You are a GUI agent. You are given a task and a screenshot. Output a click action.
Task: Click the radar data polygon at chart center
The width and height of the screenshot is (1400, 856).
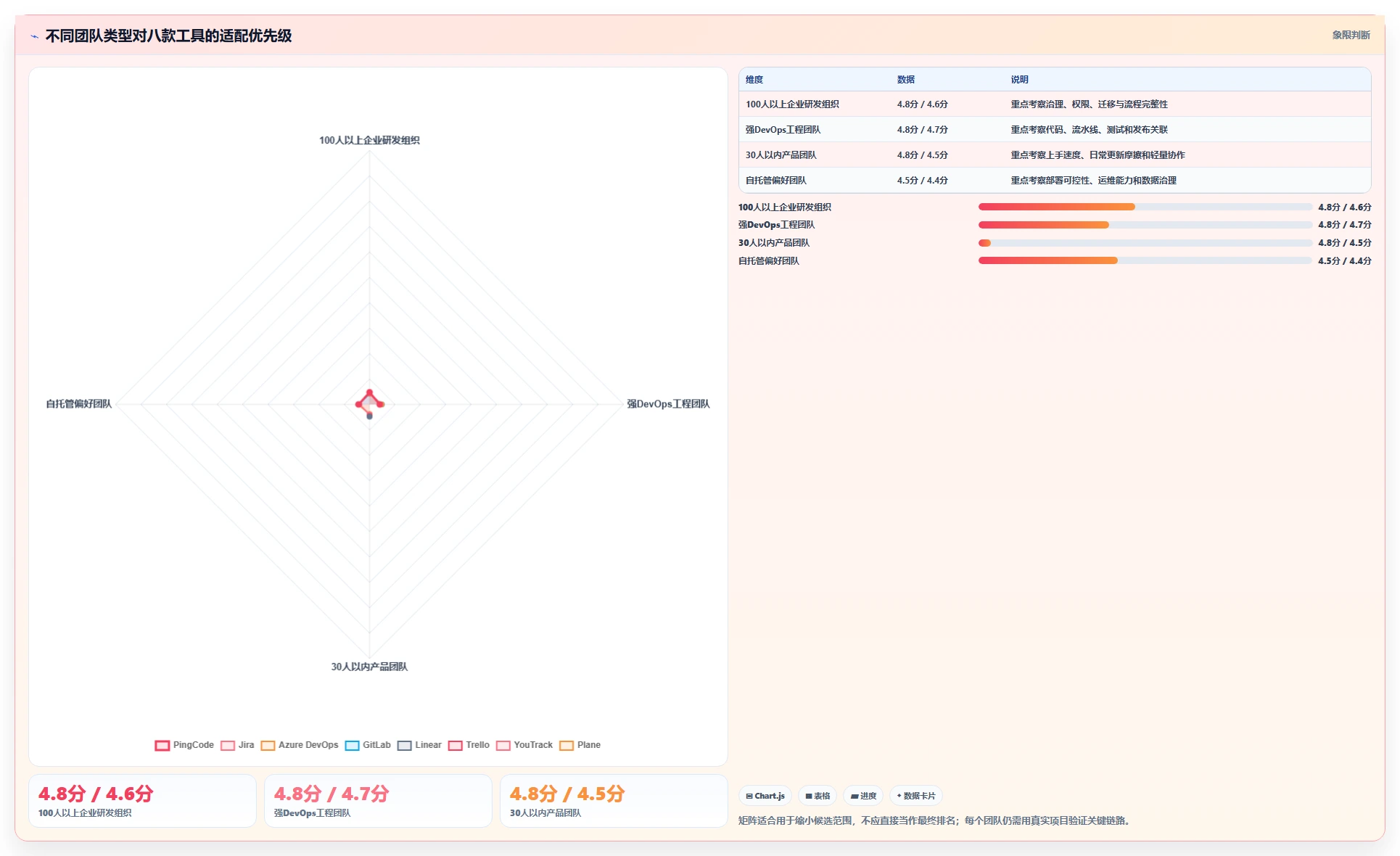(x=370, y=403)
